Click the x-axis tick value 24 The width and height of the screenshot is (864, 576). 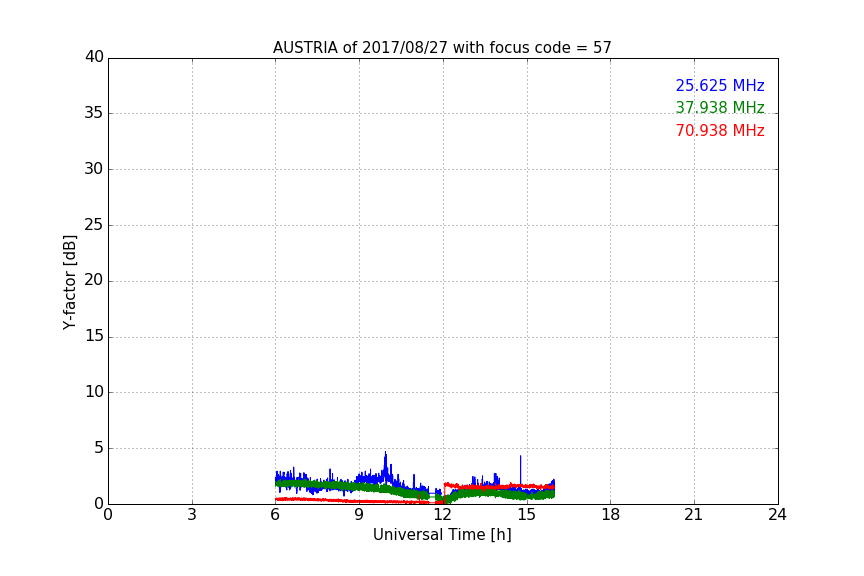click(777, 515)
